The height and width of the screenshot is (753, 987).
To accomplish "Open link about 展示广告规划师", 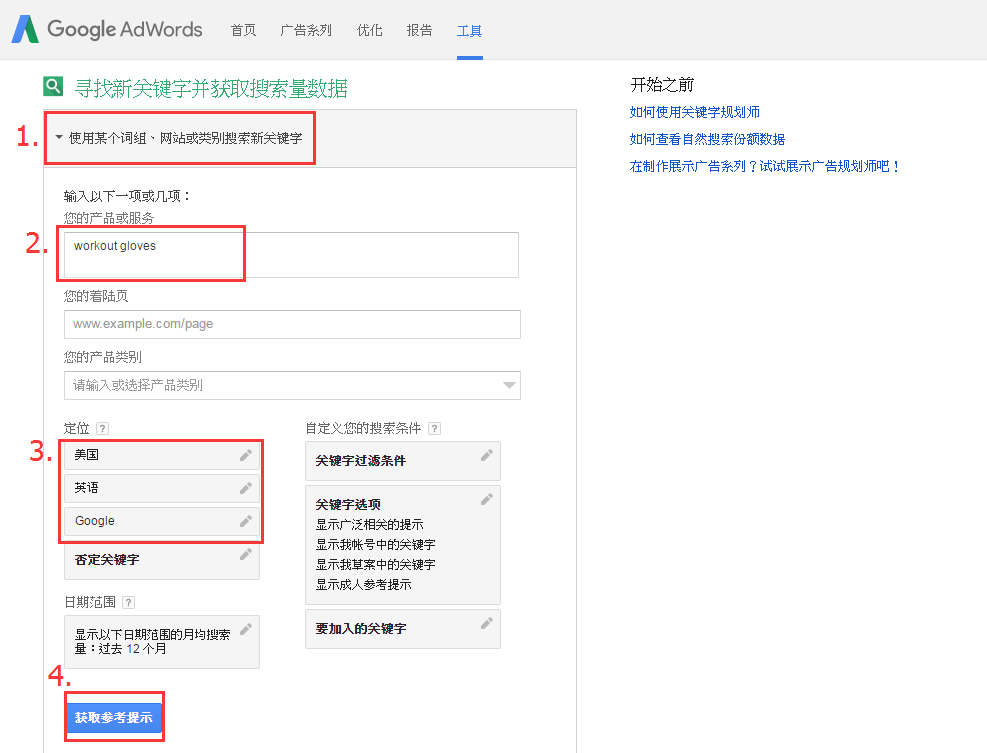I will (x=765, y=166).
